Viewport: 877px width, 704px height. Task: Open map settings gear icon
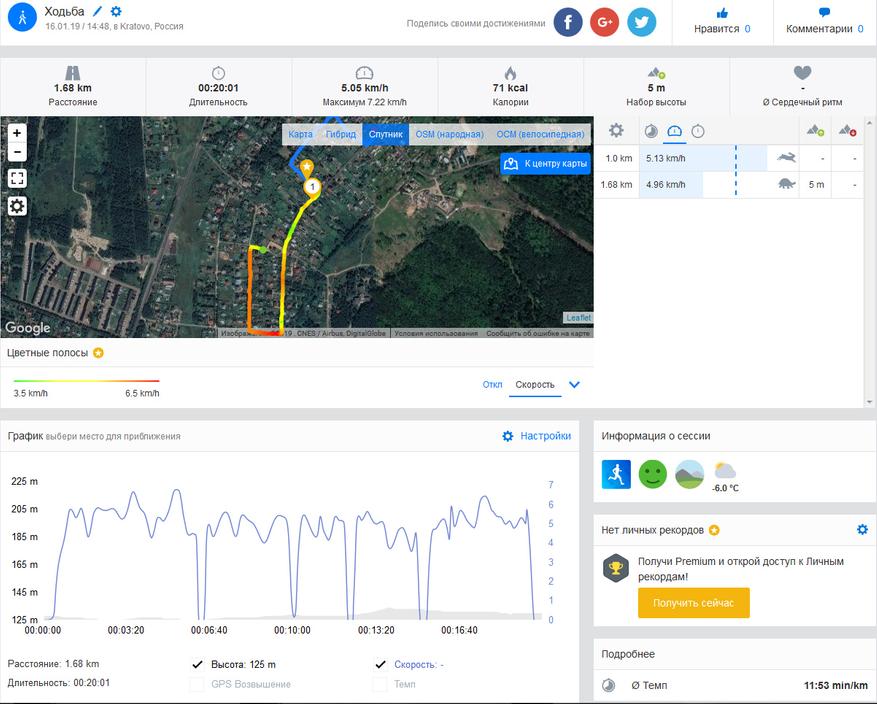pos(17,206)
